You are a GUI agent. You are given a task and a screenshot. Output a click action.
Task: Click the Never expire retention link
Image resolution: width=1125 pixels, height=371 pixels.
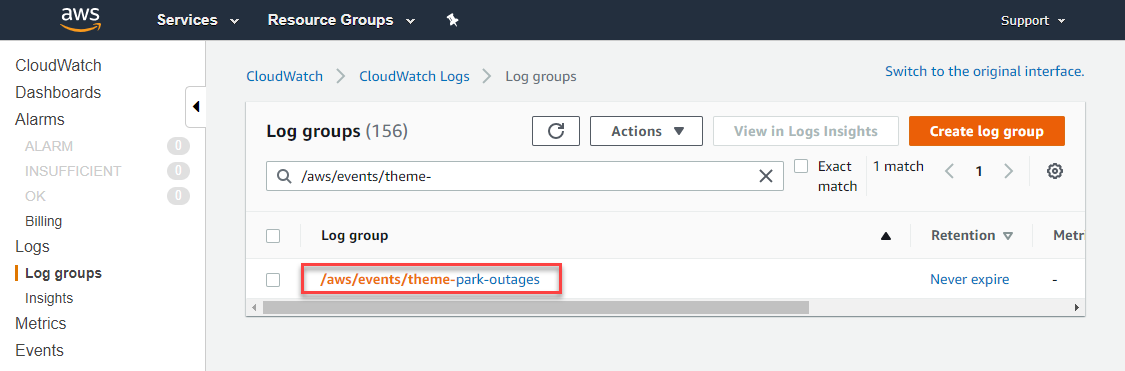pyautogui.click(x=969, y=280)
